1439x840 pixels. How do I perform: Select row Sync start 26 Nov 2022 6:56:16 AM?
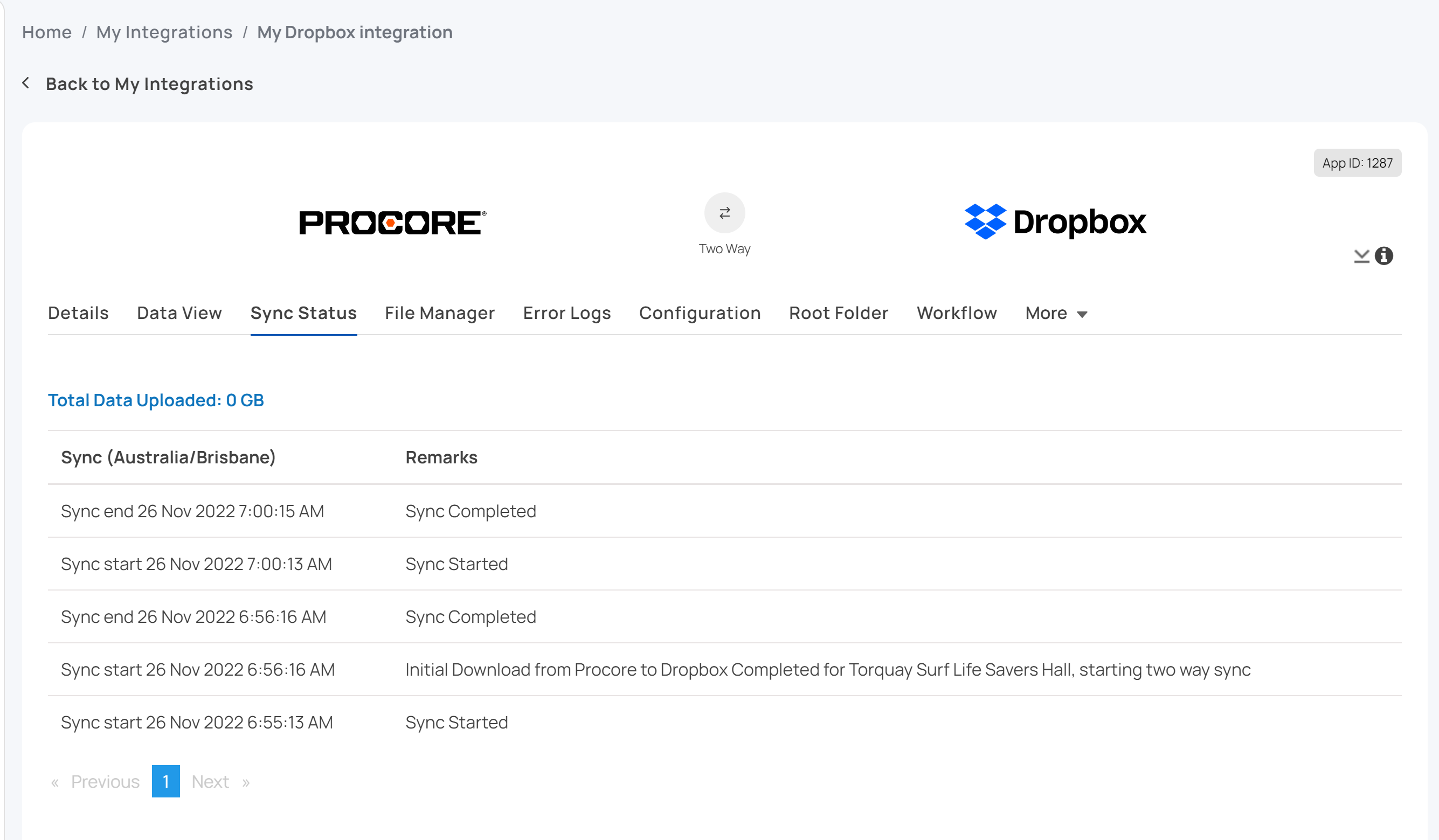(725, 669)
